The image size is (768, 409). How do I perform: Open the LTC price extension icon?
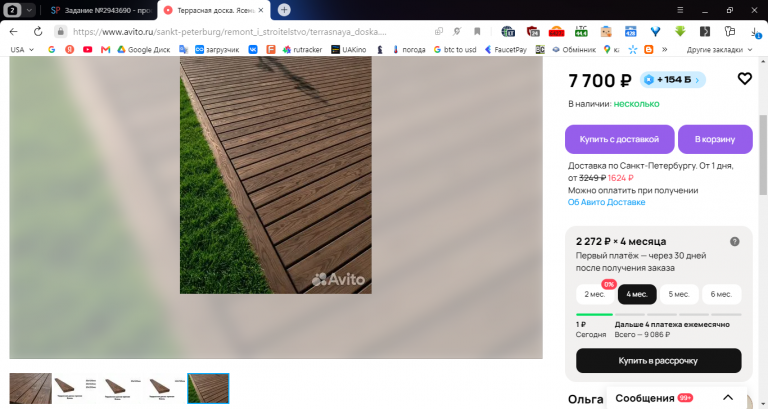[x=581, y=31]
